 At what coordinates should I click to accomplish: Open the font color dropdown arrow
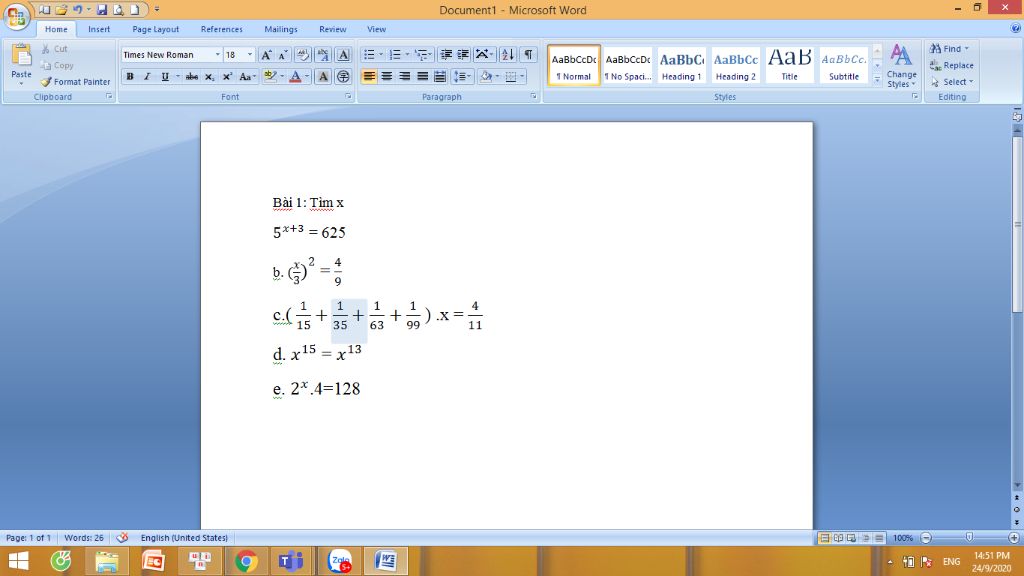[307, 76]
